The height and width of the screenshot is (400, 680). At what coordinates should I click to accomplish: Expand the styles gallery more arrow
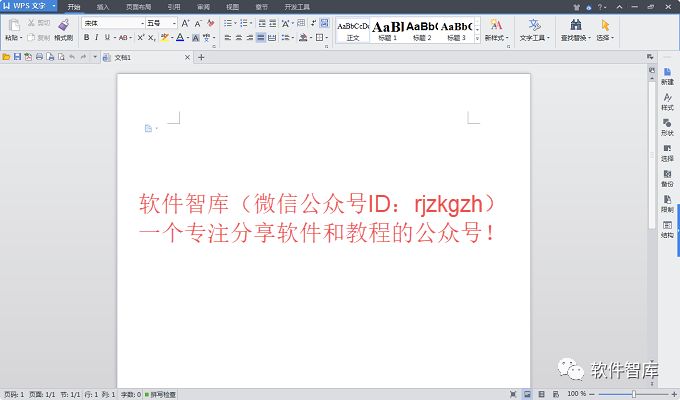coord(477,39)
